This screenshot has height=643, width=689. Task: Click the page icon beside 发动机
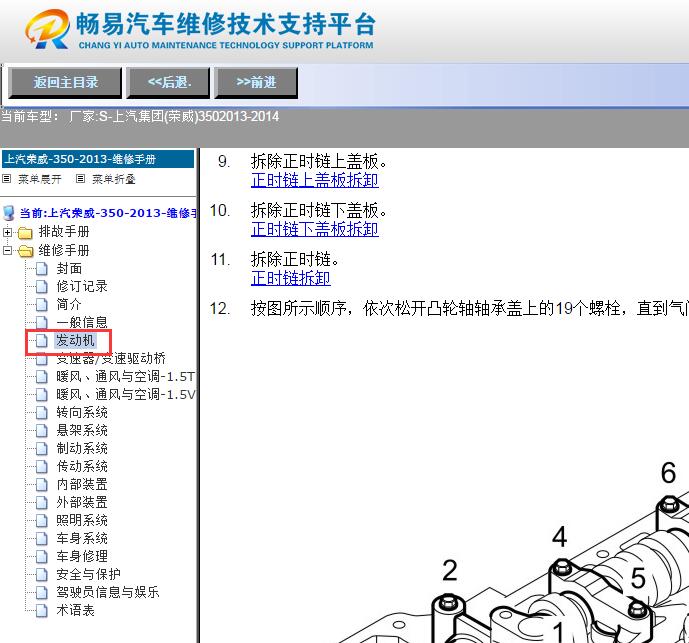click(x=41, y=341)
